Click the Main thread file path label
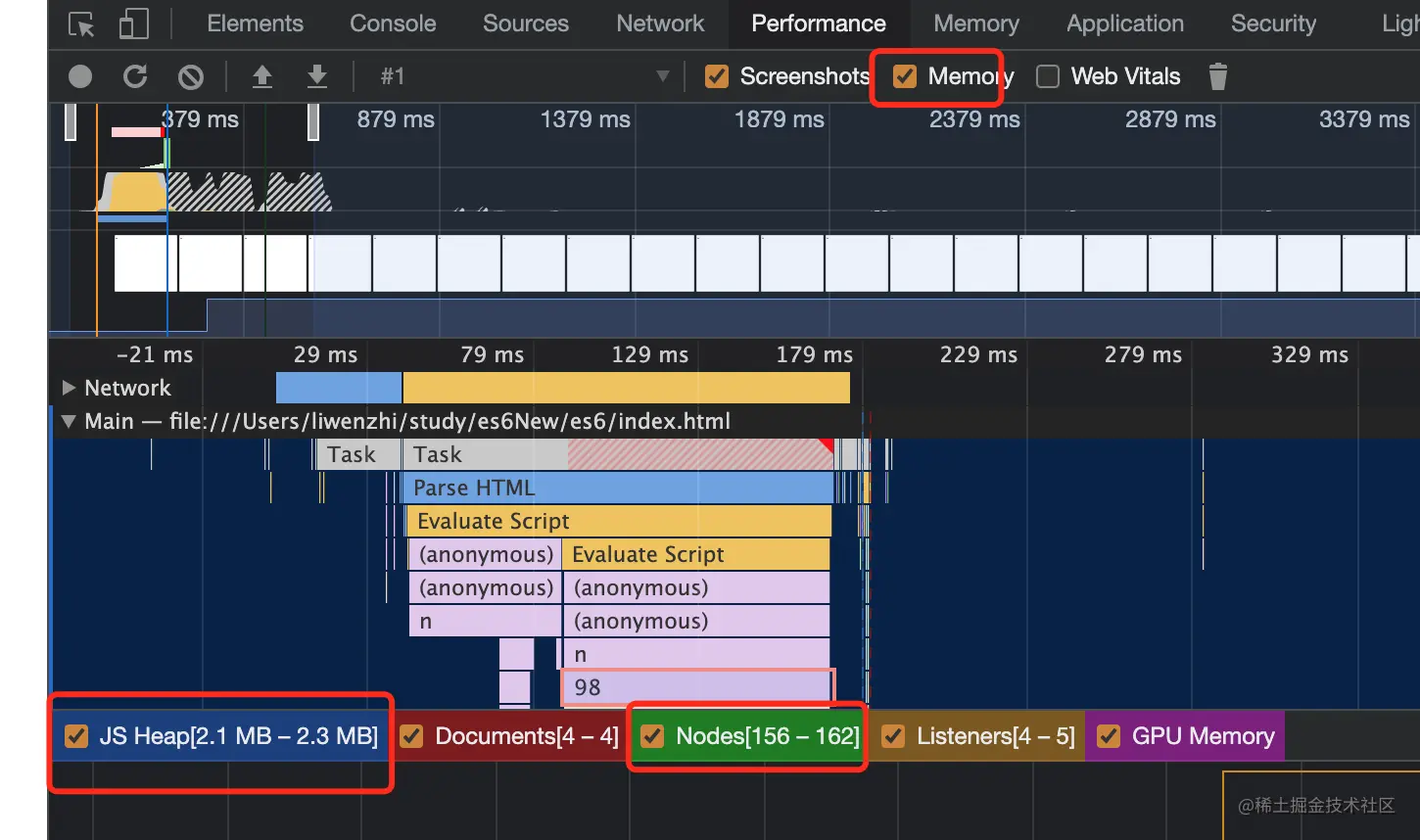Image resolution: width=1420 pixels, height=840 pixels. click(x=407, y=422)
